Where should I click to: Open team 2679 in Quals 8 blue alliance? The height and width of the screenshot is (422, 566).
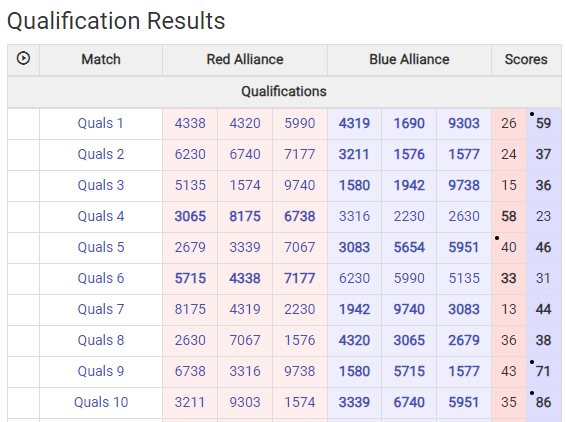(x=464, y=340)
